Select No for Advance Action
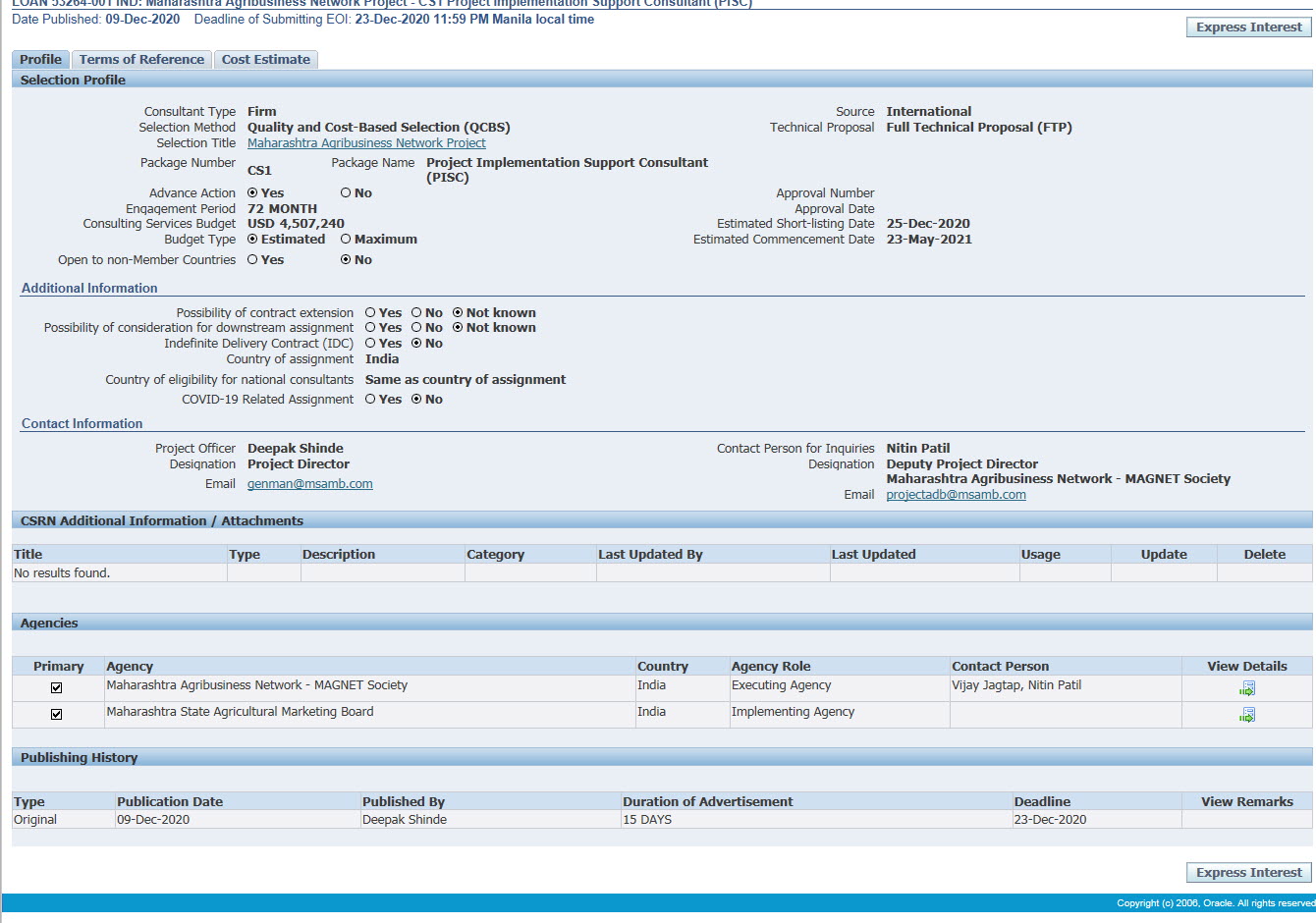The height and width of the screenshot is (923, 1316). pos(346,193)
